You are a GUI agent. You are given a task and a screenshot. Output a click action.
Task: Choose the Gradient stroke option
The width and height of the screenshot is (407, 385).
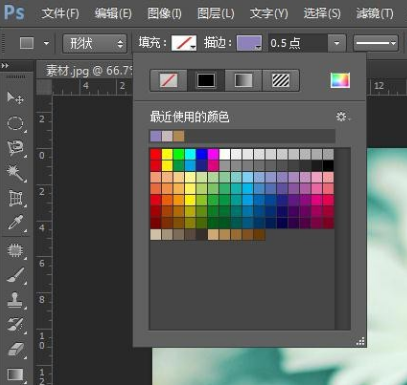[x=244, y=80]
